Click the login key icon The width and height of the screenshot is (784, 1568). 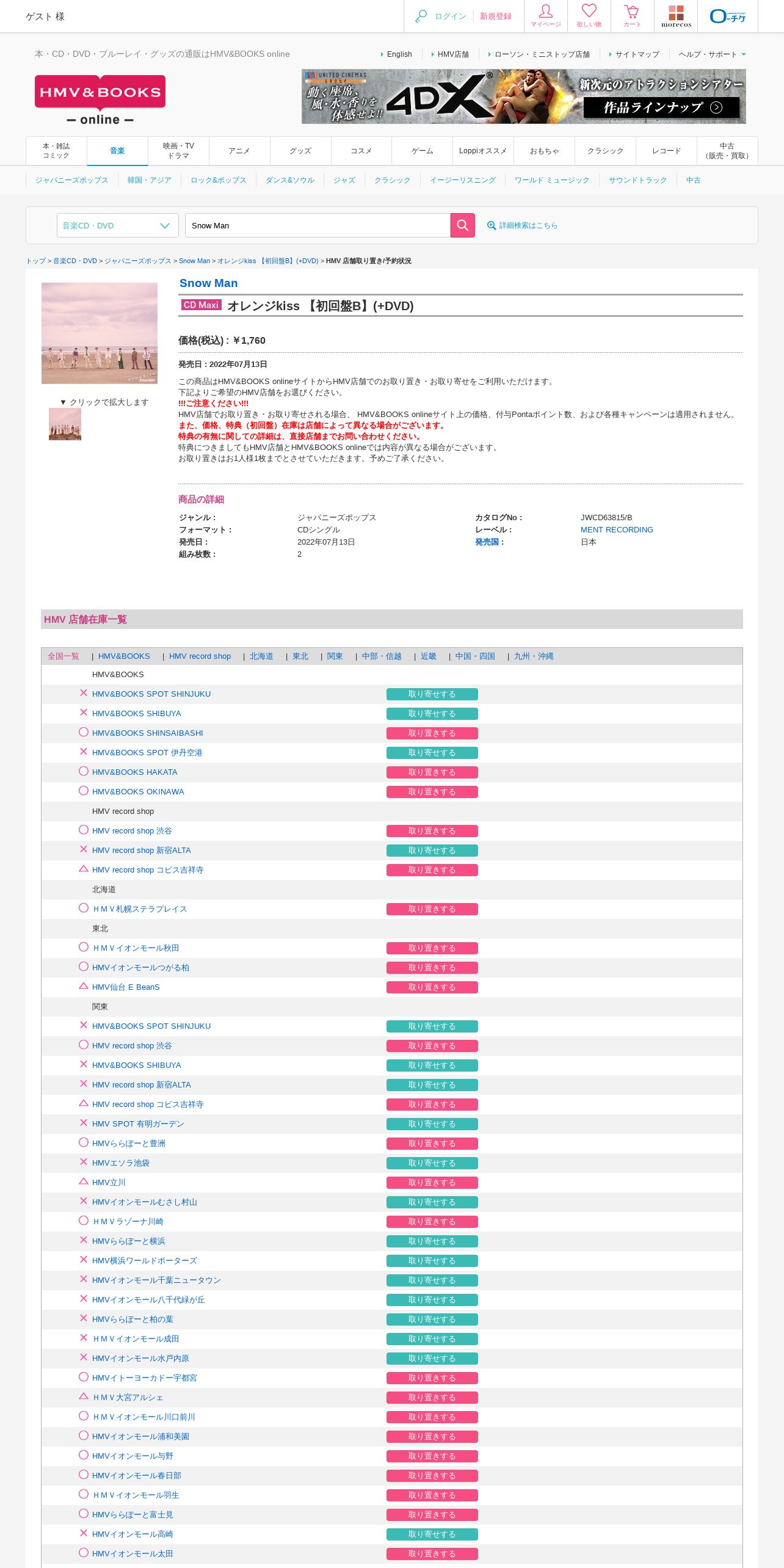tap(421, 16)
